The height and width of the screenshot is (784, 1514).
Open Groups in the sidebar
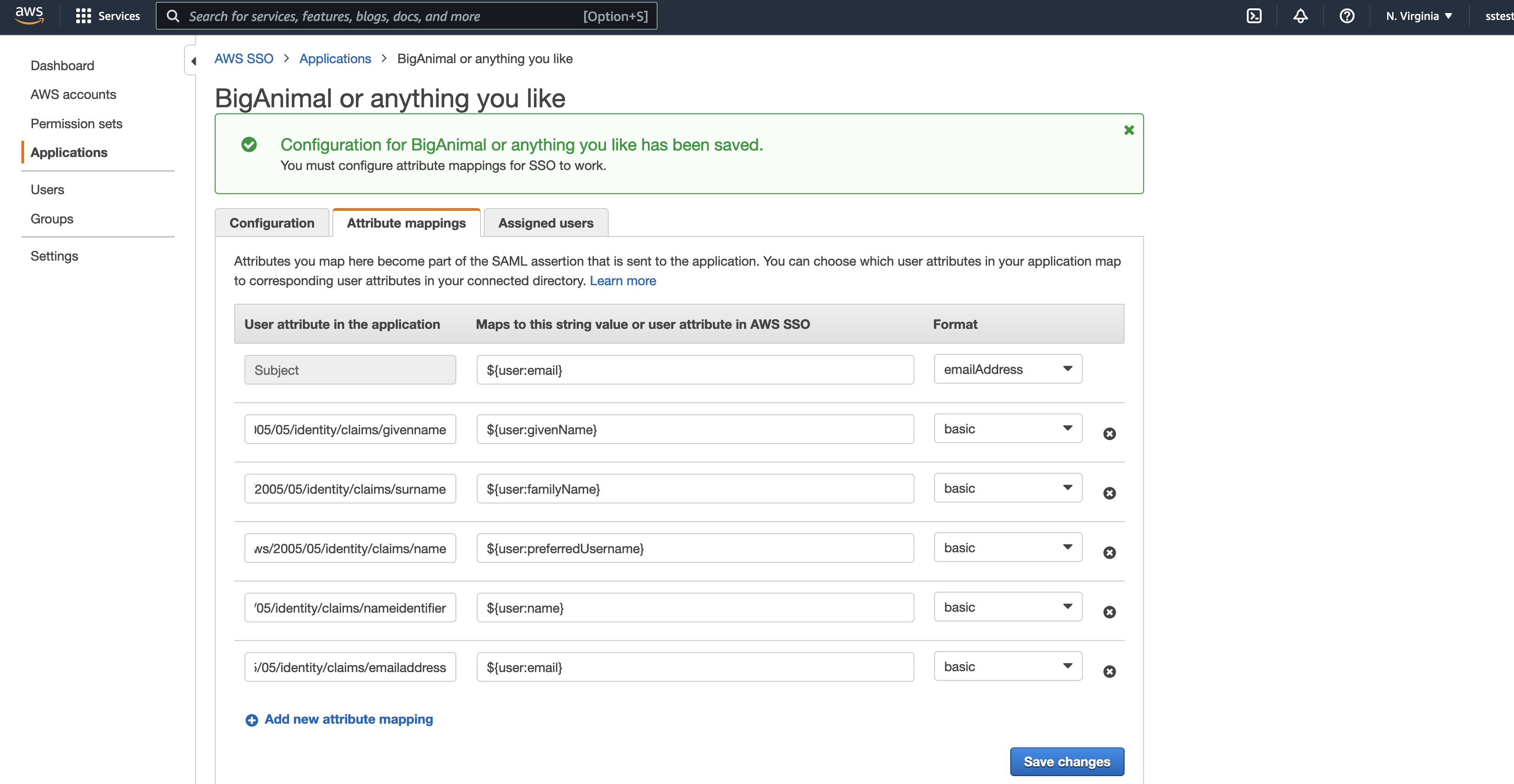[x=52, y=219]
